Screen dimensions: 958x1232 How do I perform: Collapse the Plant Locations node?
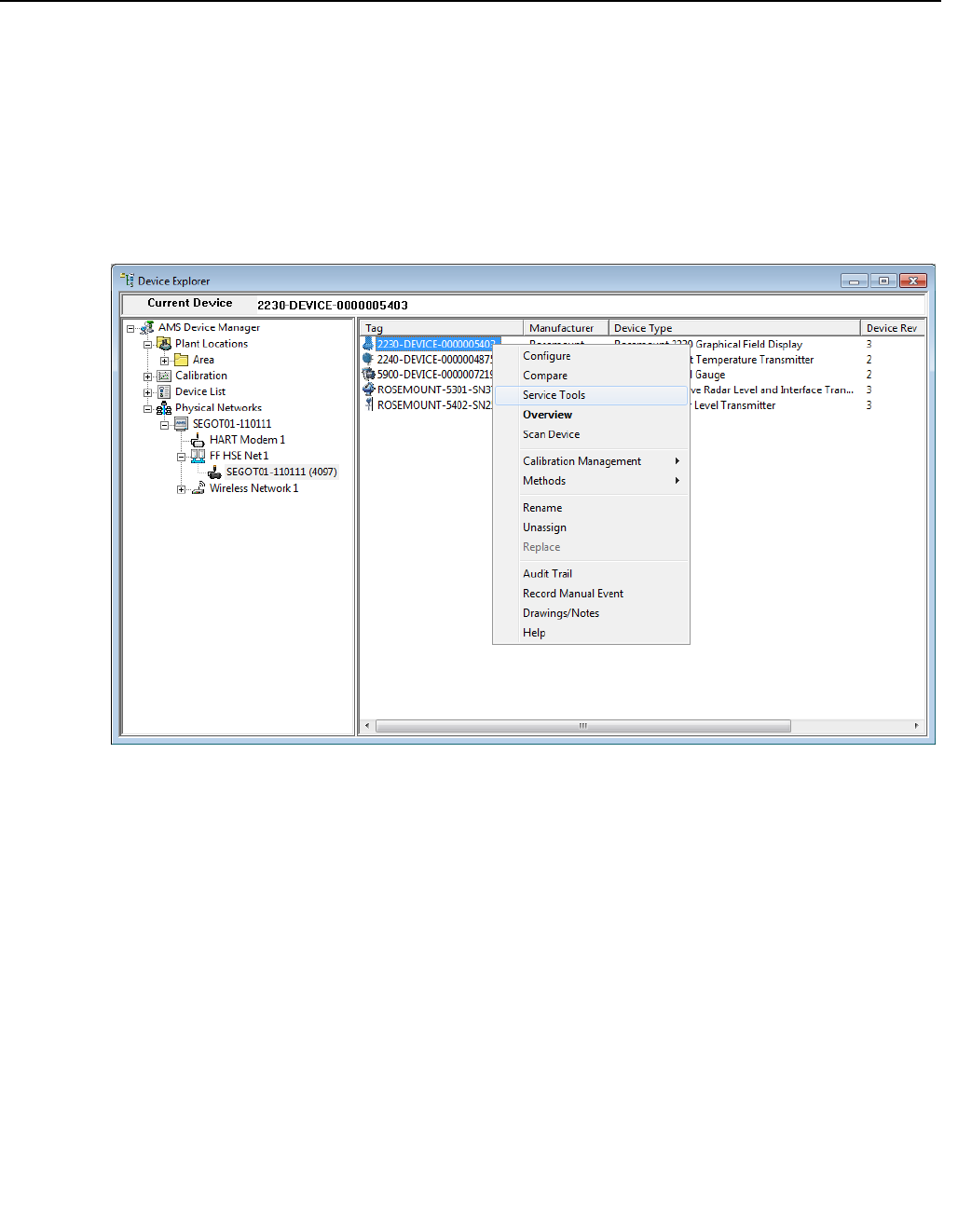(147, 345)
